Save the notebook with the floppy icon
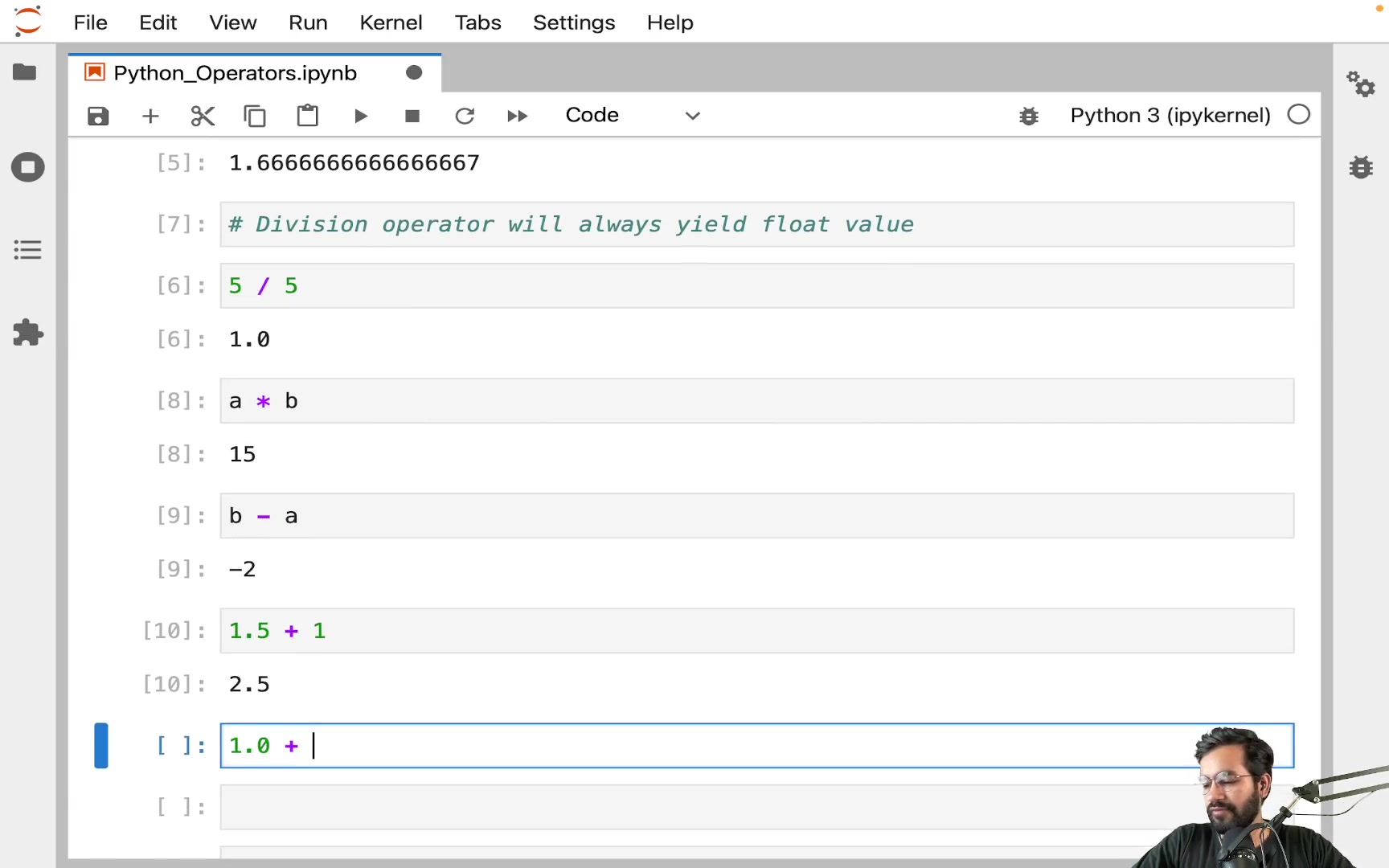 coord(98,117)
